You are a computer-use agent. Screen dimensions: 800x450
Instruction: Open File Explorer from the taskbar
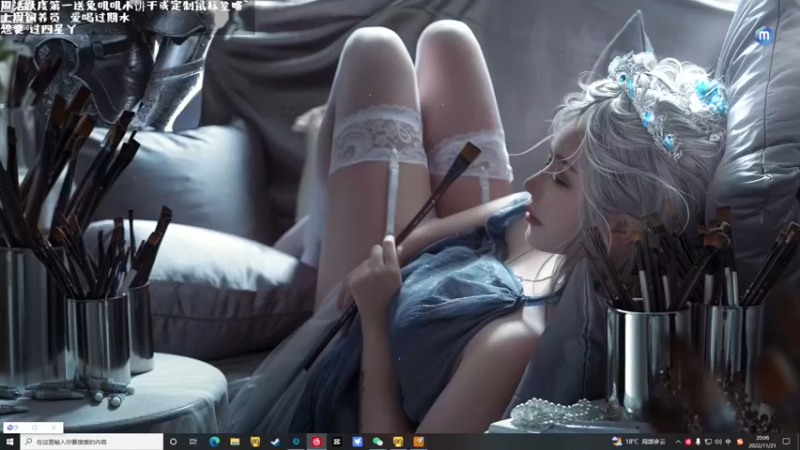235,441
